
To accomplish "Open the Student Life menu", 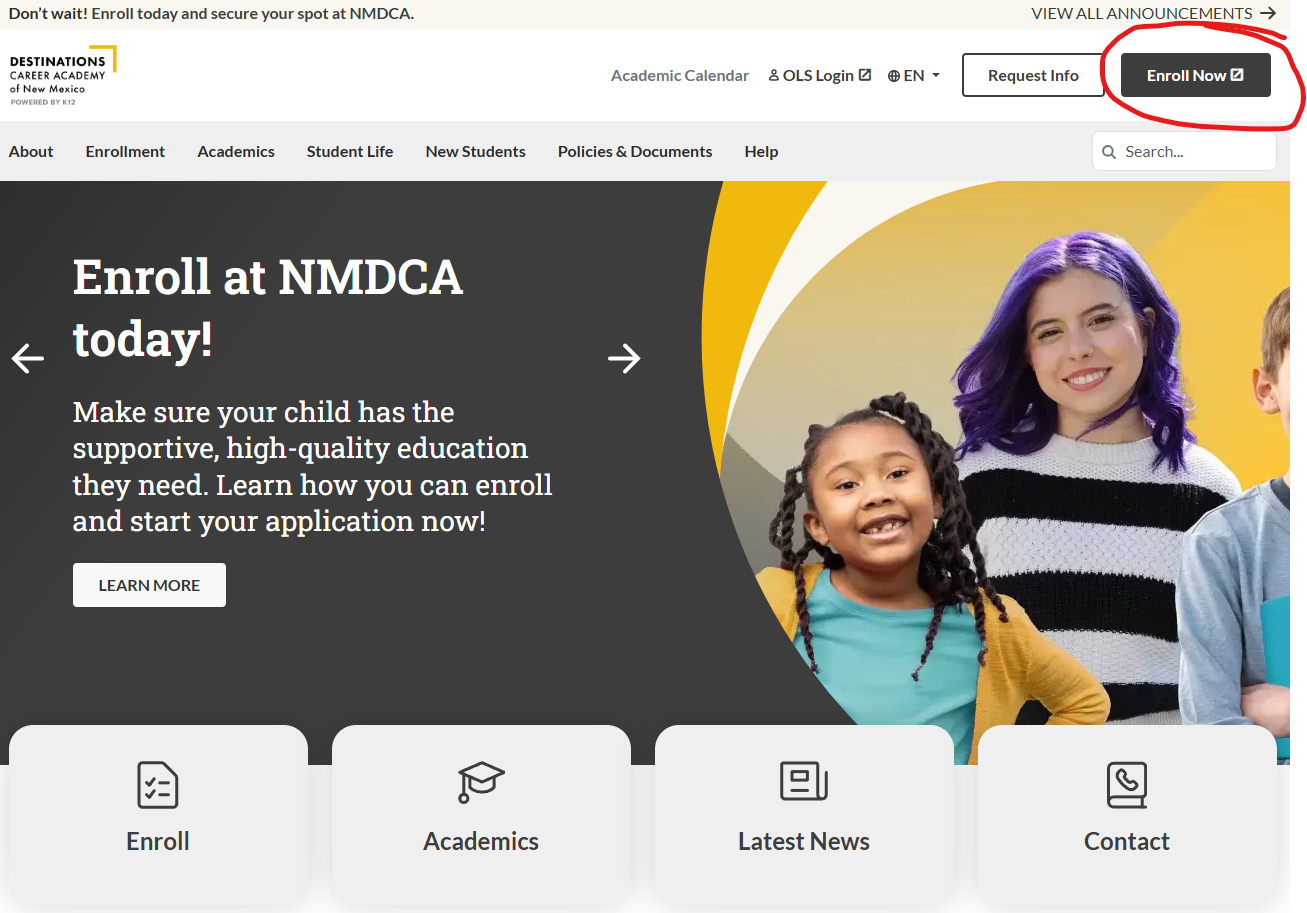I will (x=350, y=152).
